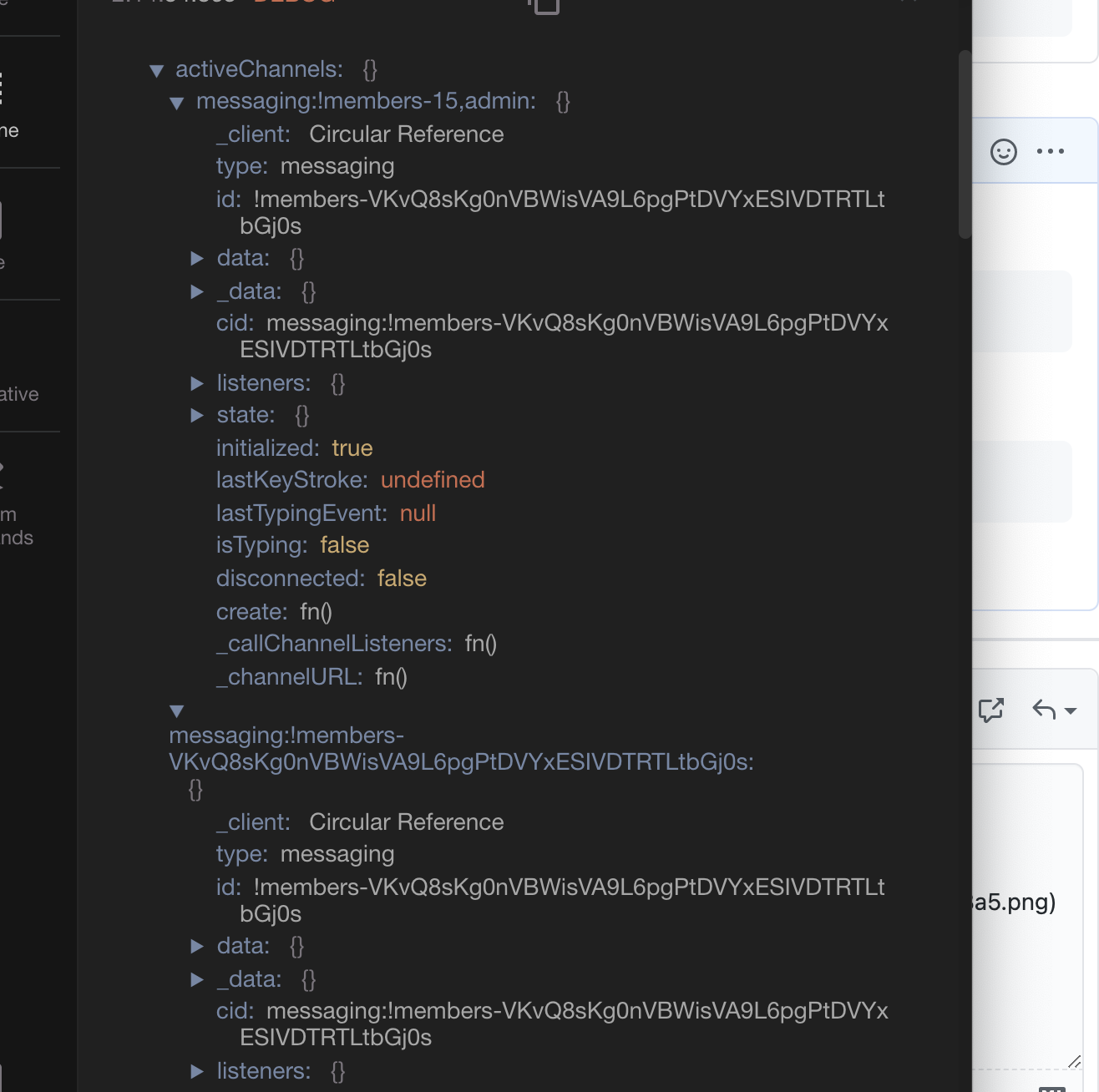Expand the data node of the second channel
This screenshot has height=1092, width=1099.
(x=198, y=947)
